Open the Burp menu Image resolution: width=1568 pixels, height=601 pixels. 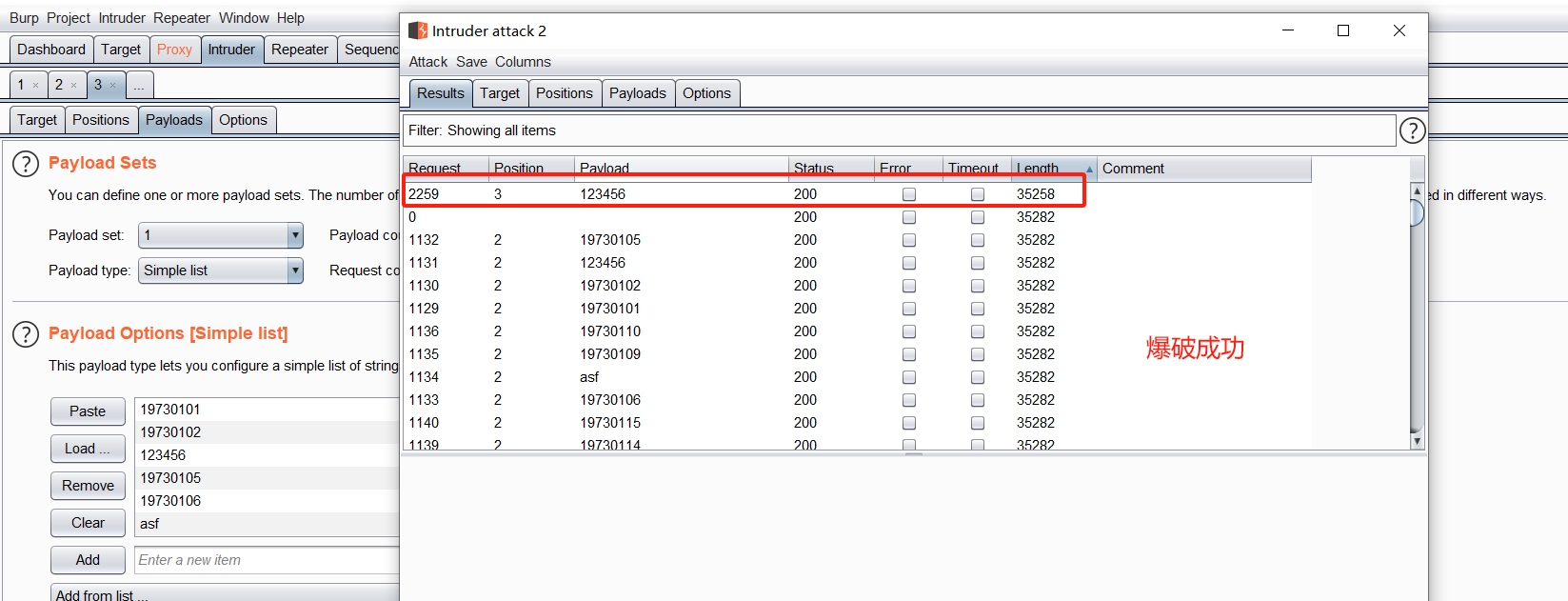click(x=24, y=18)
